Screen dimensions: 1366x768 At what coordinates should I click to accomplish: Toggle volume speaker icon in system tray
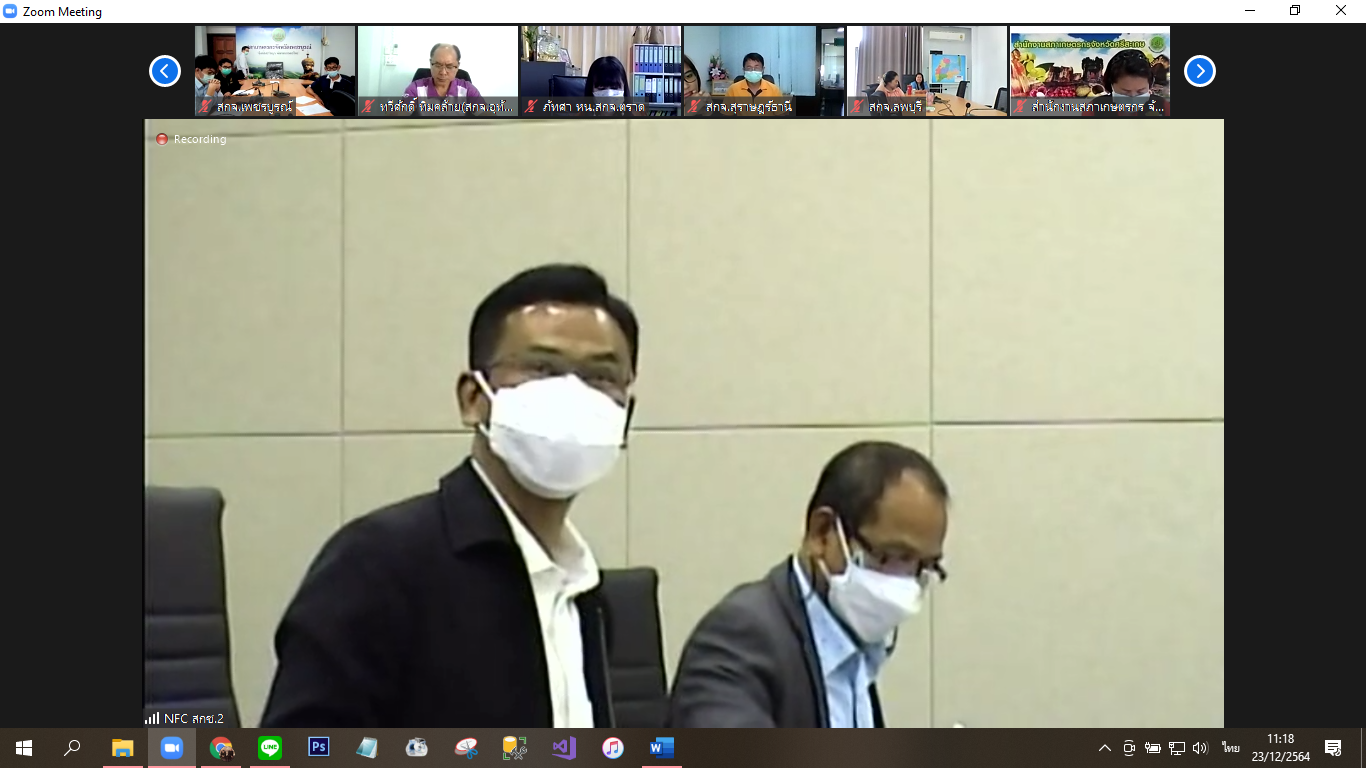pos(1201,748)
